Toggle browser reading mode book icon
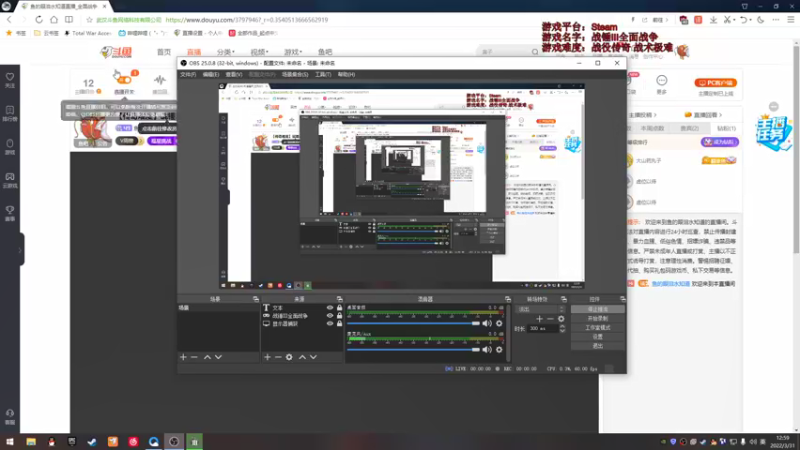Image resolution: width=800 pixels, height=450 pixels. click(69, 20)
